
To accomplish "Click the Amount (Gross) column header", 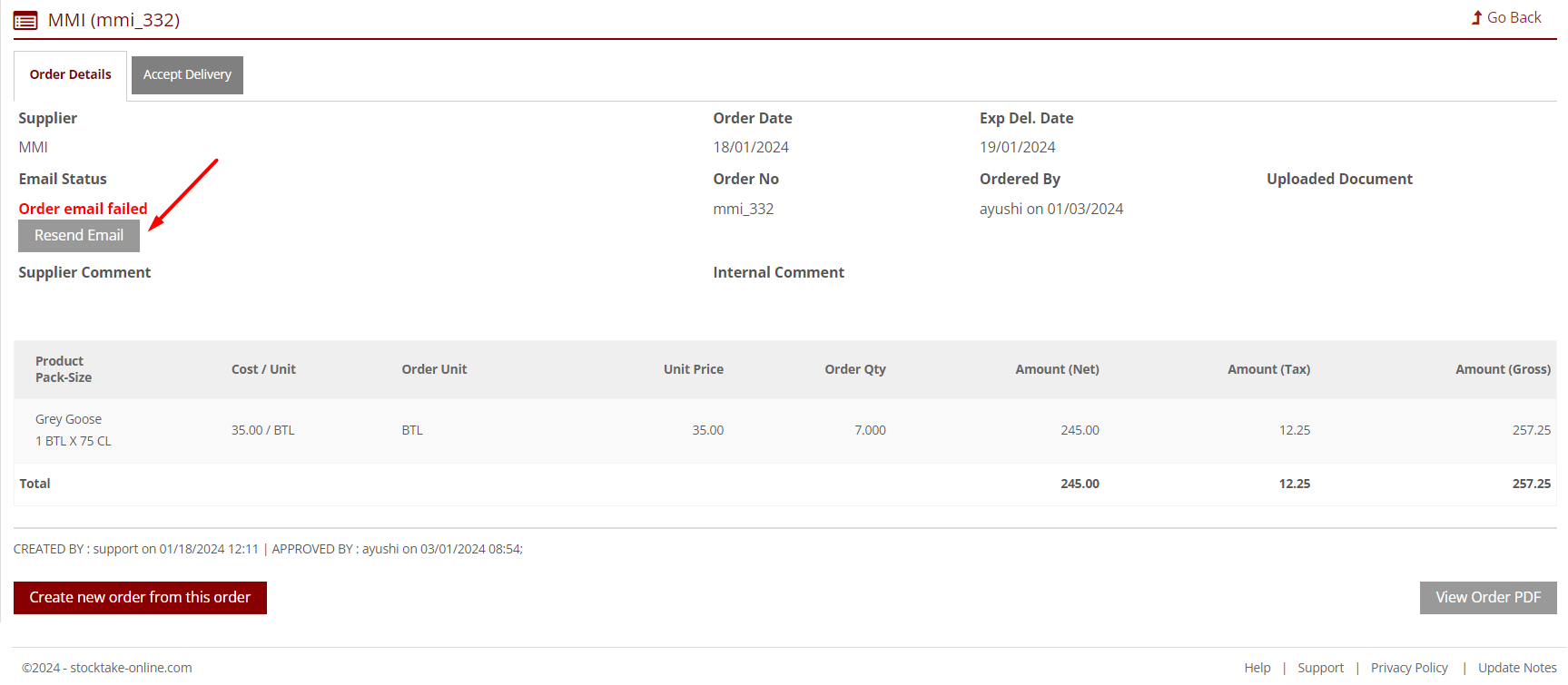I will pos(1502,369).
